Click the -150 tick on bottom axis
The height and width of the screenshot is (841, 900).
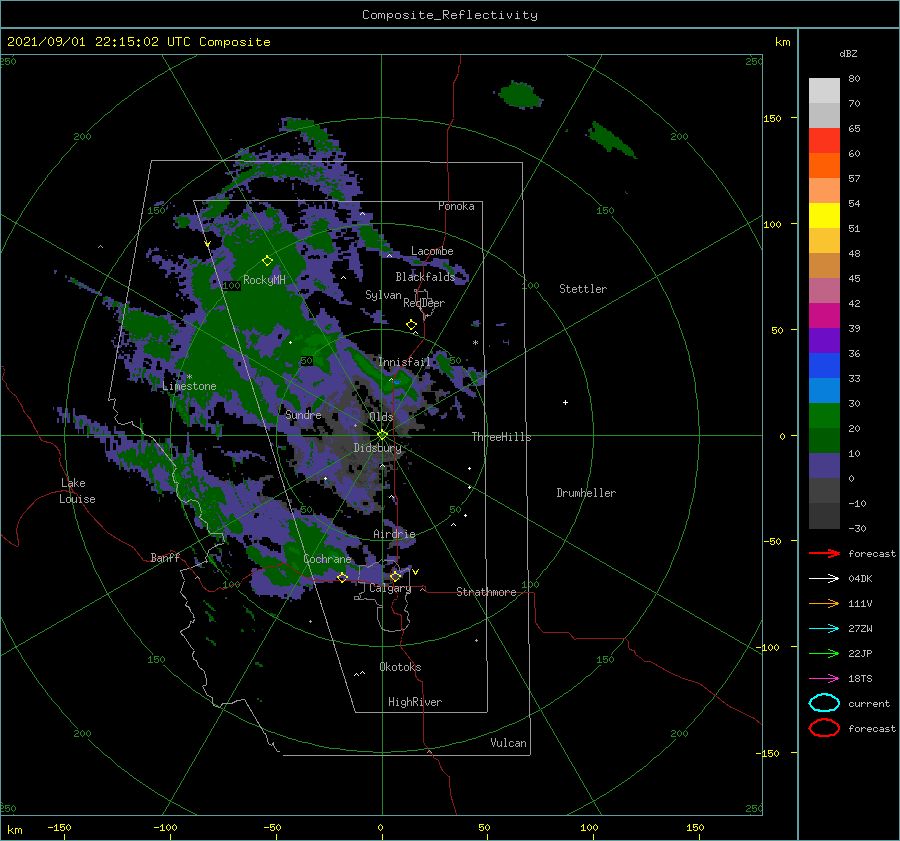(59, 827)
